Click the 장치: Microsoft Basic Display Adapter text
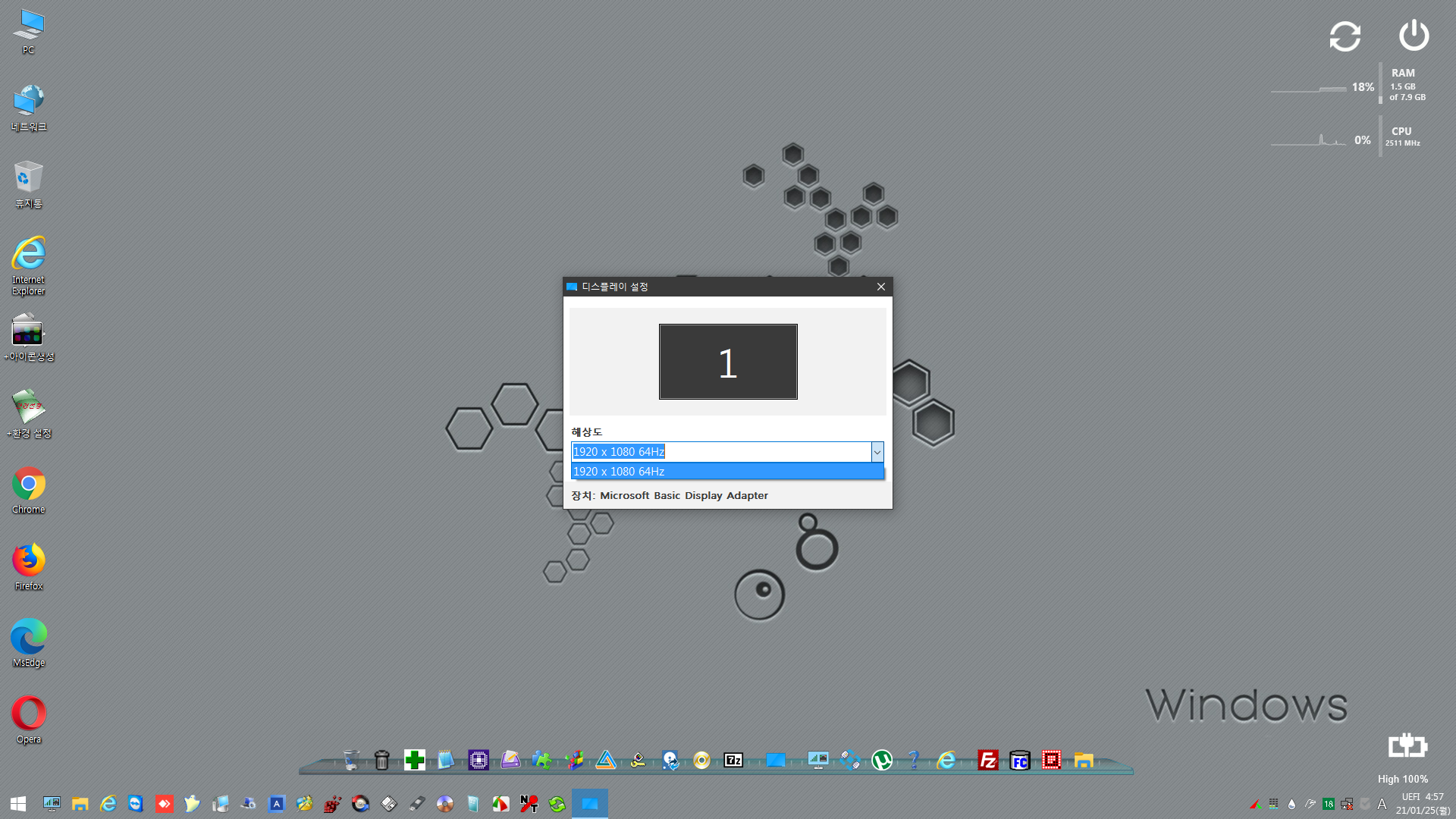 point(670,495)
